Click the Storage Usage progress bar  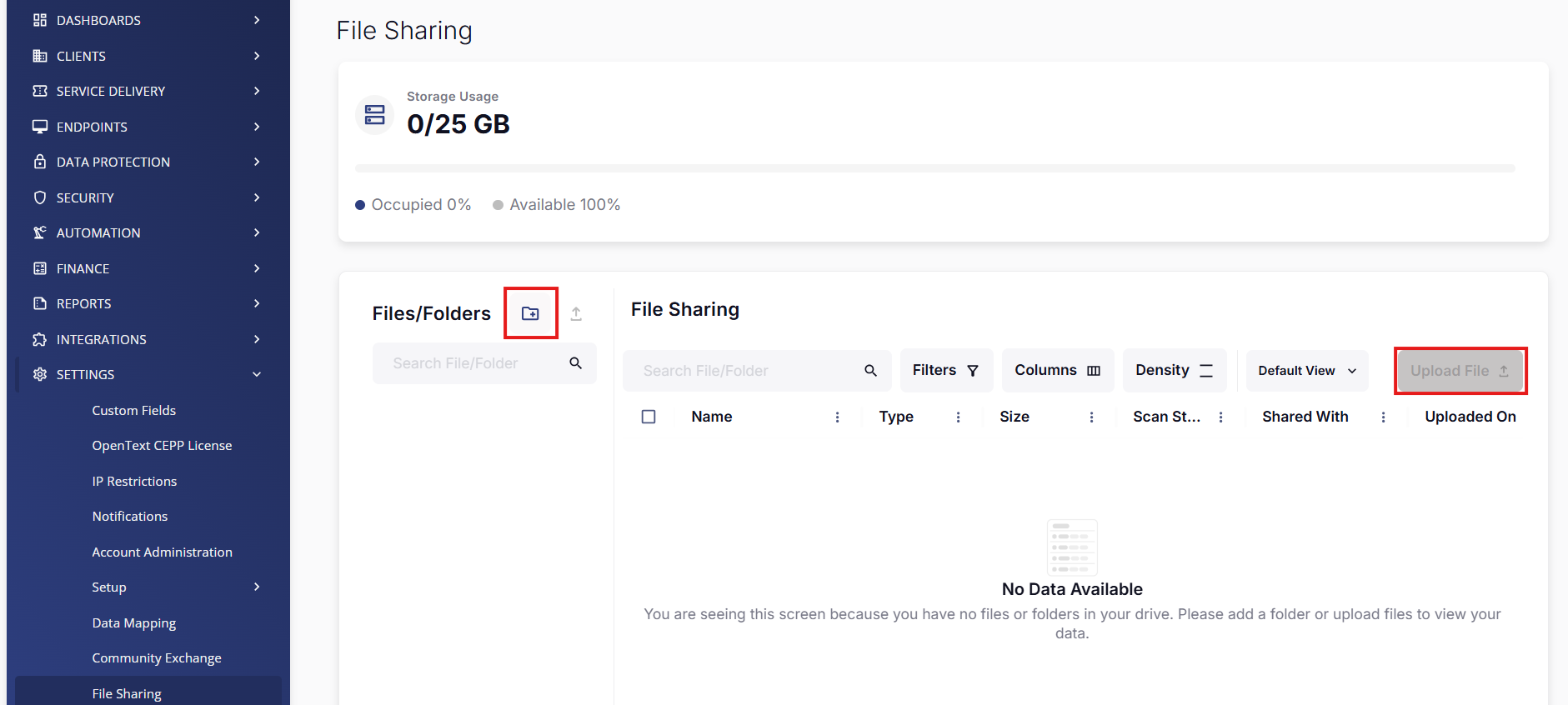point(934,168)
